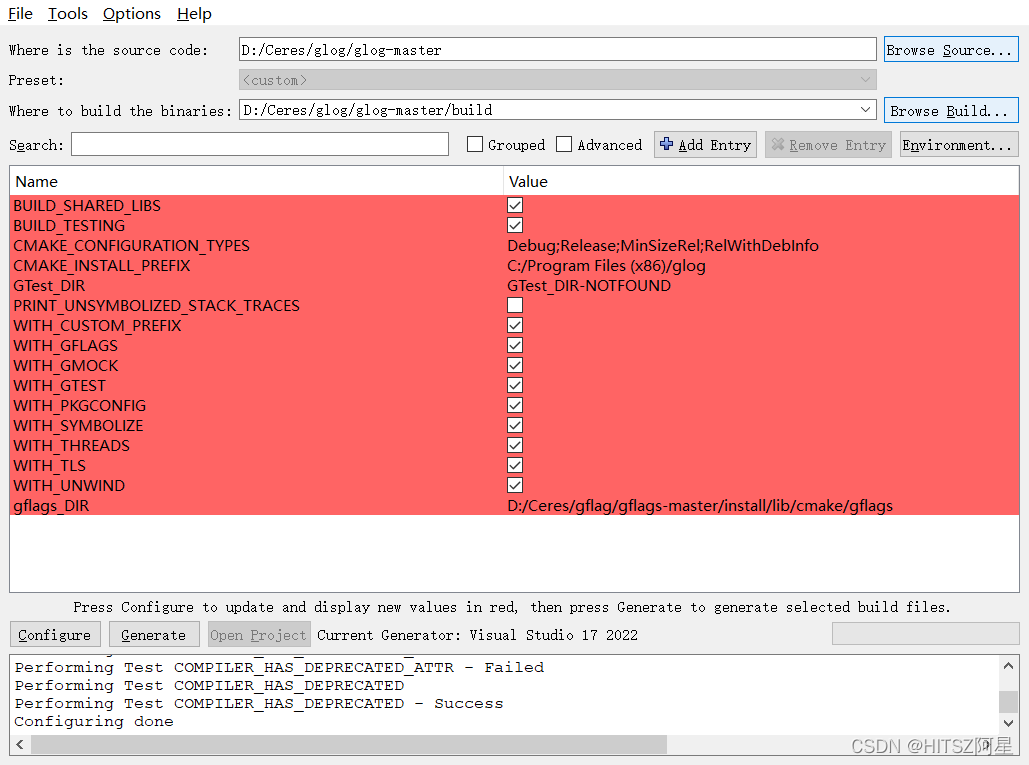Uncheck WITH_PKGCONFIG checkbox
Image resolution: width=1029 pixels, height=765 pixels.
tap(515, 405)
